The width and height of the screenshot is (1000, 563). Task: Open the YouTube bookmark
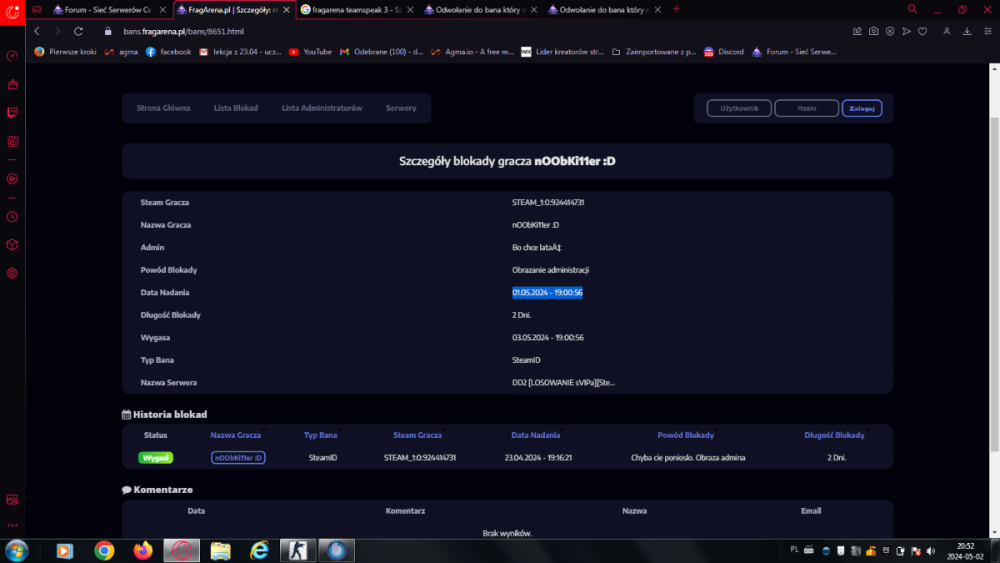[x=310, y=51]
